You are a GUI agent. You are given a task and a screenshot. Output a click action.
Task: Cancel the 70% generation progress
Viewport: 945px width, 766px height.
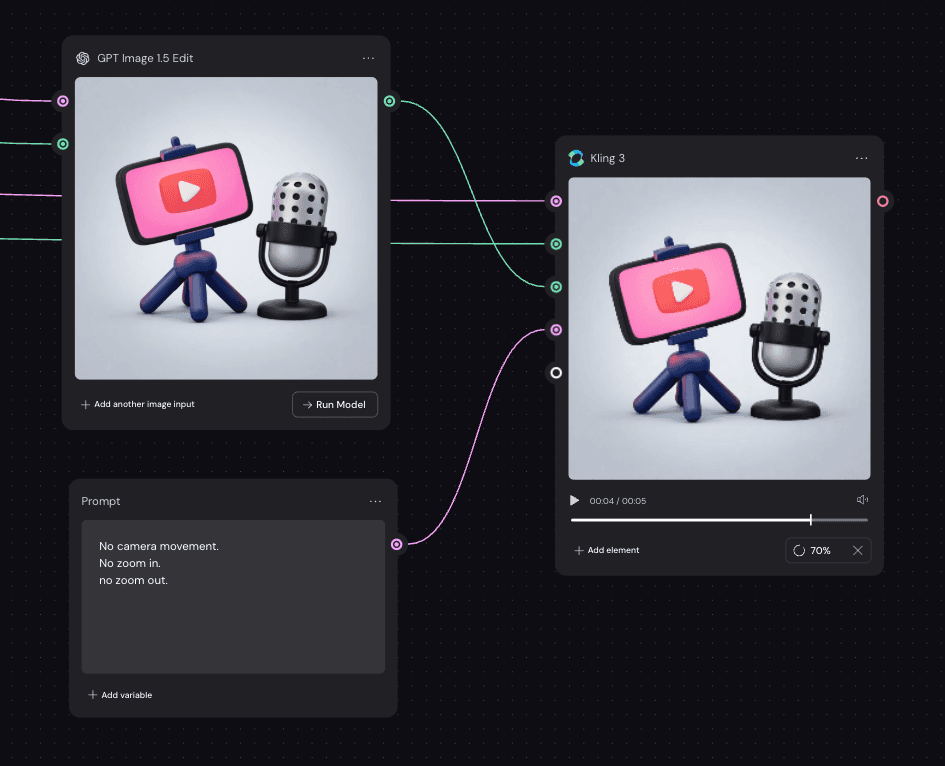858,550
